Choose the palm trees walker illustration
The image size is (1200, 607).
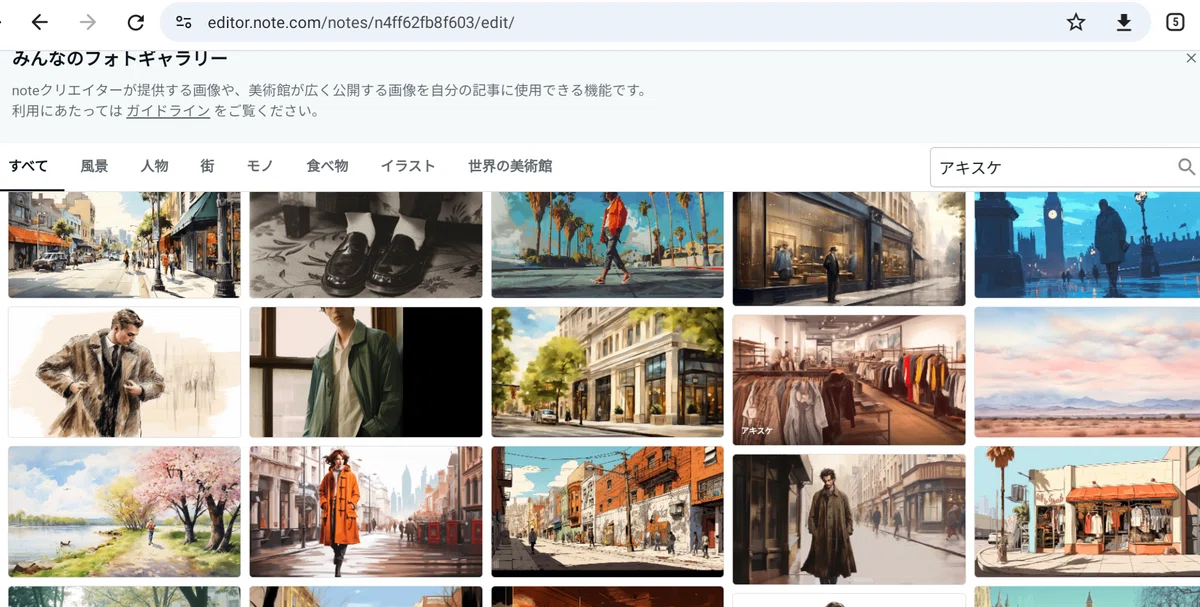click(607, 245)
